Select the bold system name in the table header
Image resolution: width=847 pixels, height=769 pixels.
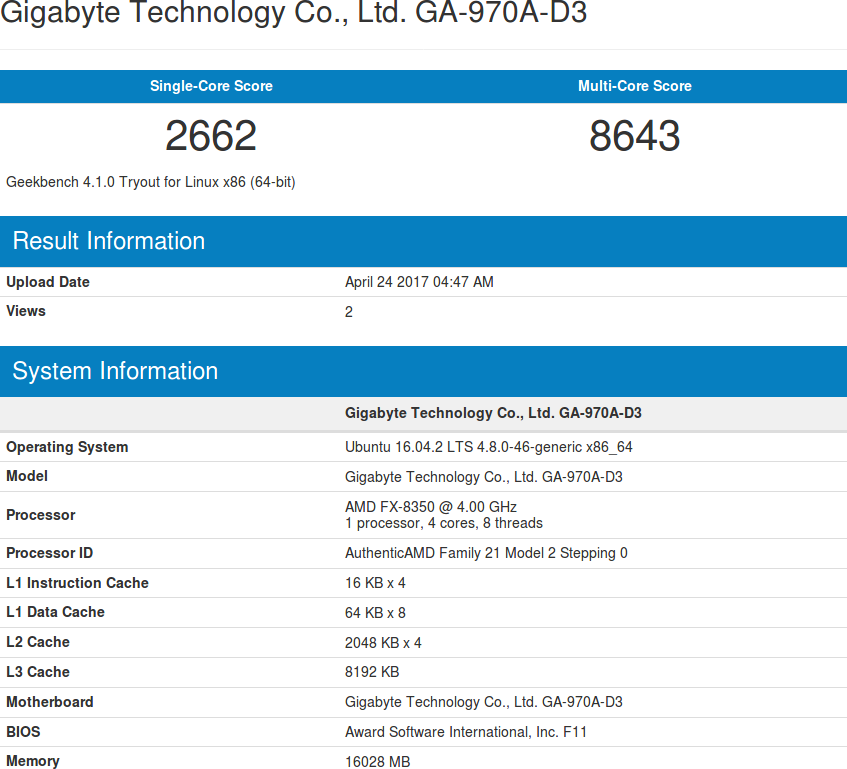[x=493, y=413]
